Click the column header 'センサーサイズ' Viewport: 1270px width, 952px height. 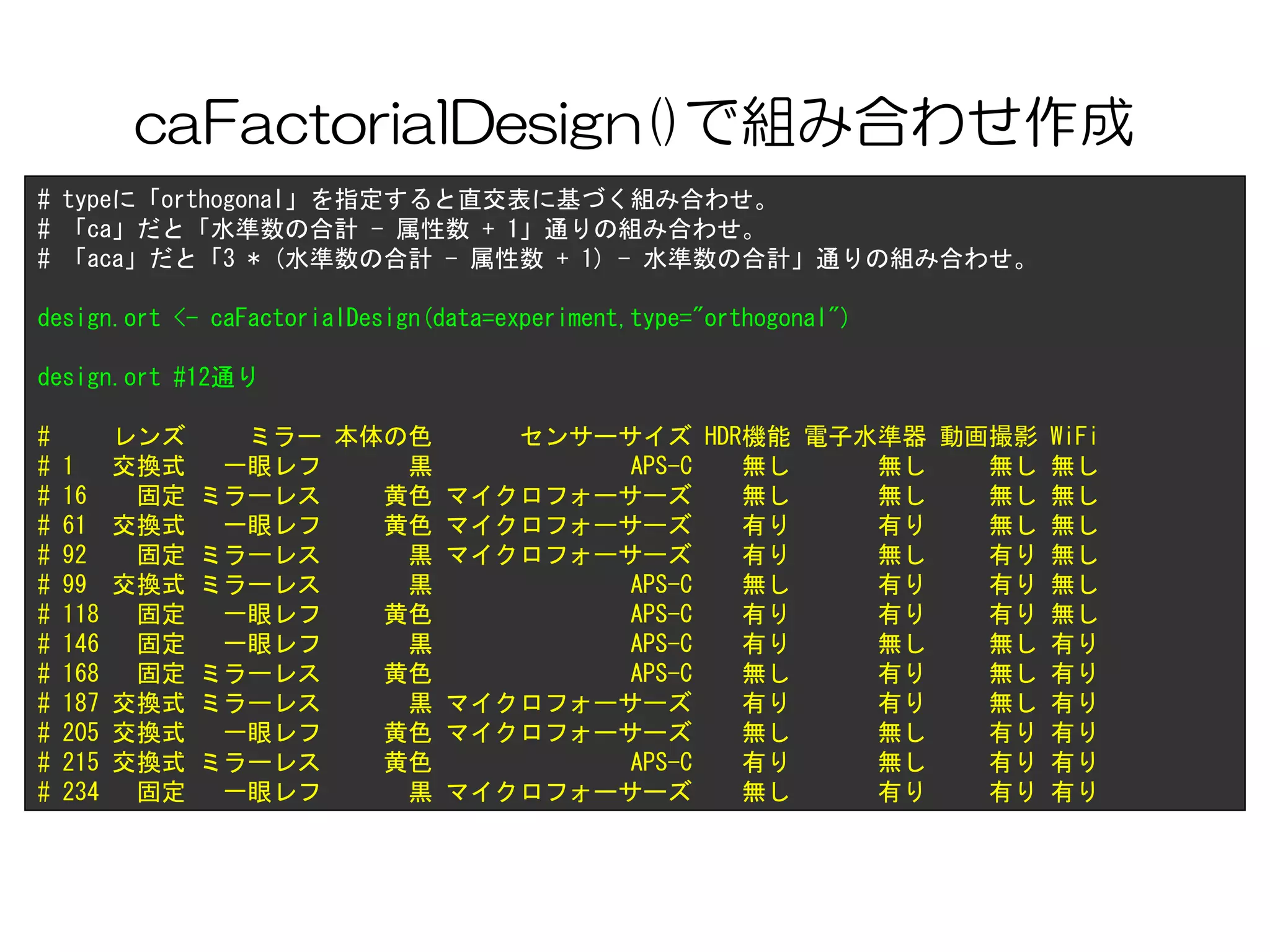[x=606, y=437]
